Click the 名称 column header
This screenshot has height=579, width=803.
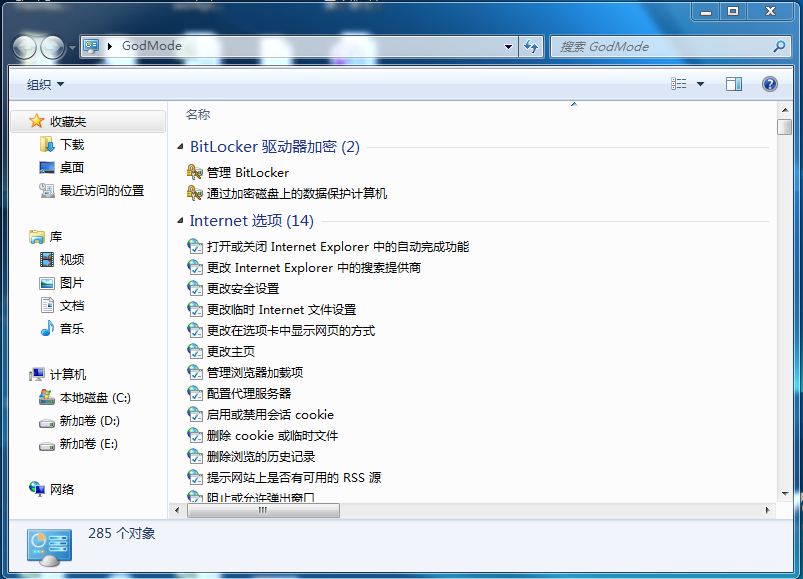[x=198, y=115]
